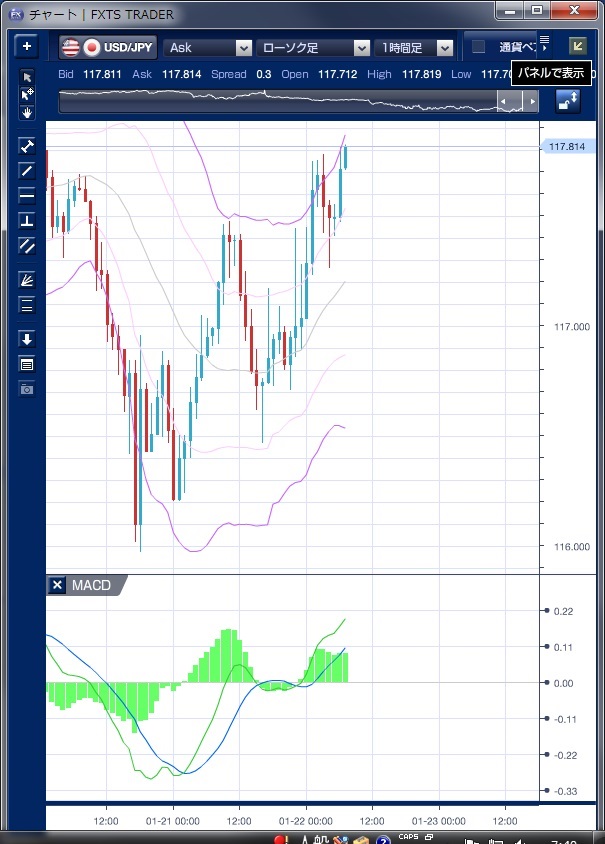This screenshot has height=844, width=605.
Task: Click the down arrow tool in sidebar
Action: [27, 339]
